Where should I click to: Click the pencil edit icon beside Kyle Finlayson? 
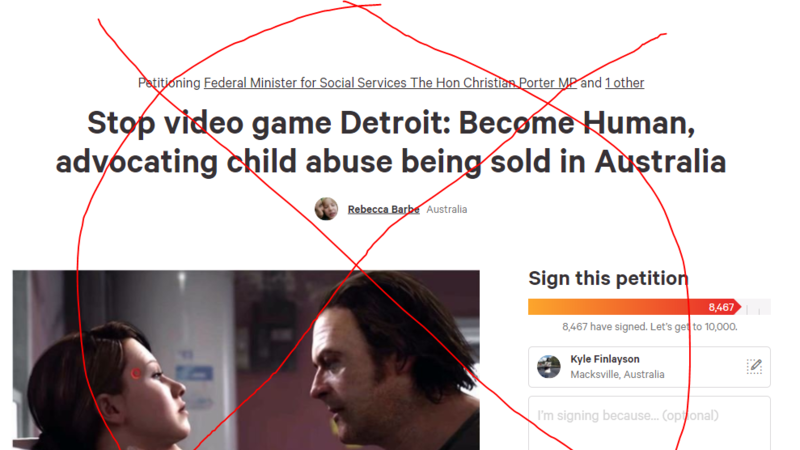pos(754,366)
